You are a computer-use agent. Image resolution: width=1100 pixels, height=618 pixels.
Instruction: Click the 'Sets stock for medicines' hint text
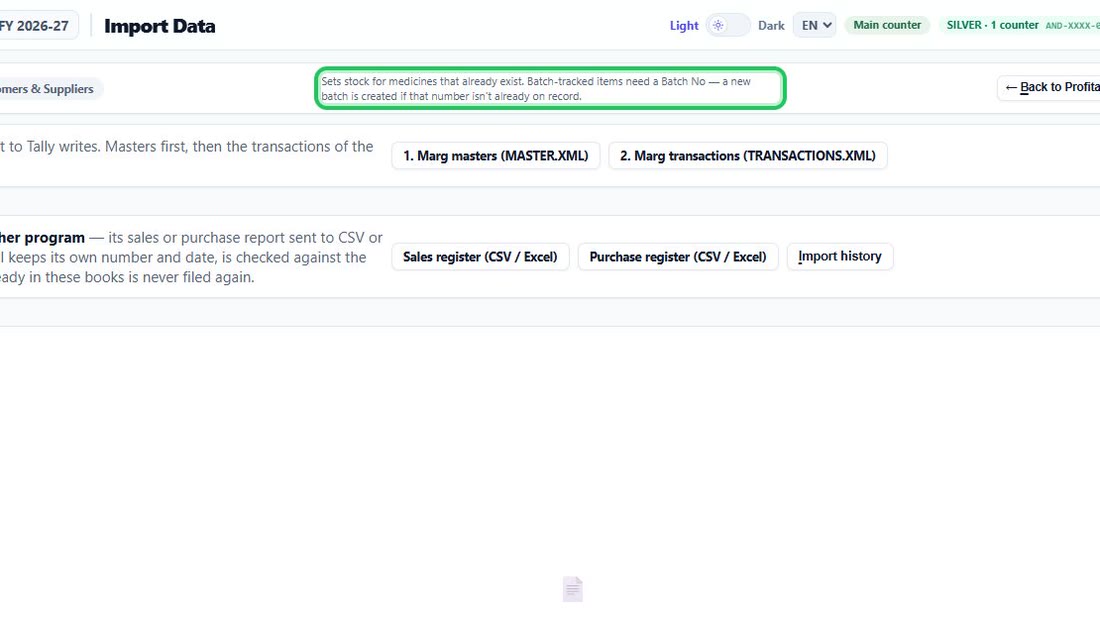tap(550, 88)
